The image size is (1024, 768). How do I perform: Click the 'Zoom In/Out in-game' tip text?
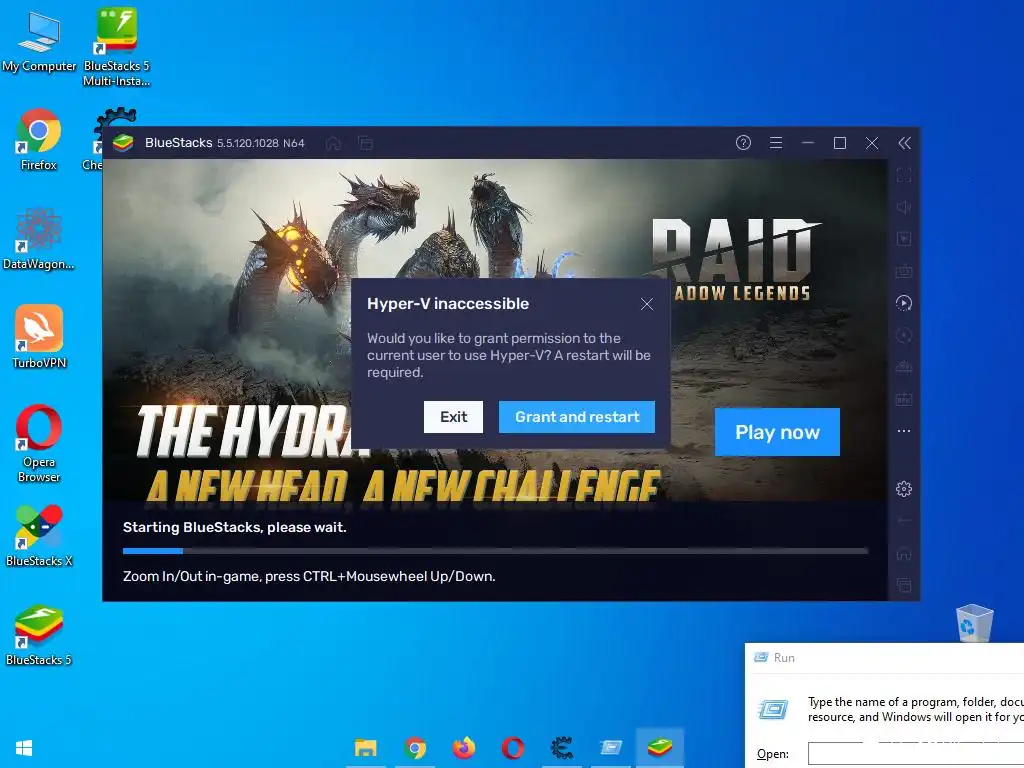[309, 577]
